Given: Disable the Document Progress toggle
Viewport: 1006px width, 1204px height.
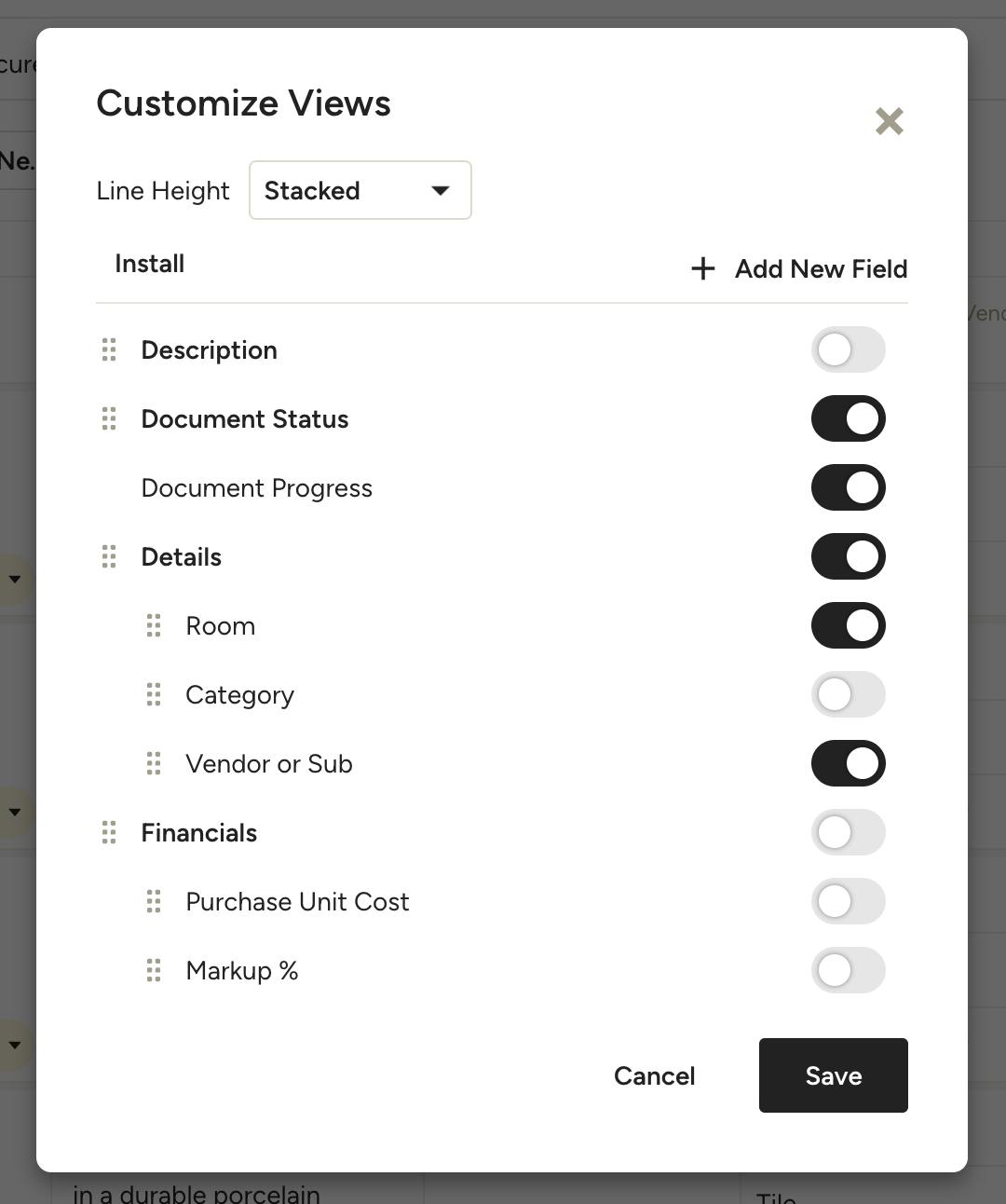Looking at the screenshot, I should click(x=849, y=487).
